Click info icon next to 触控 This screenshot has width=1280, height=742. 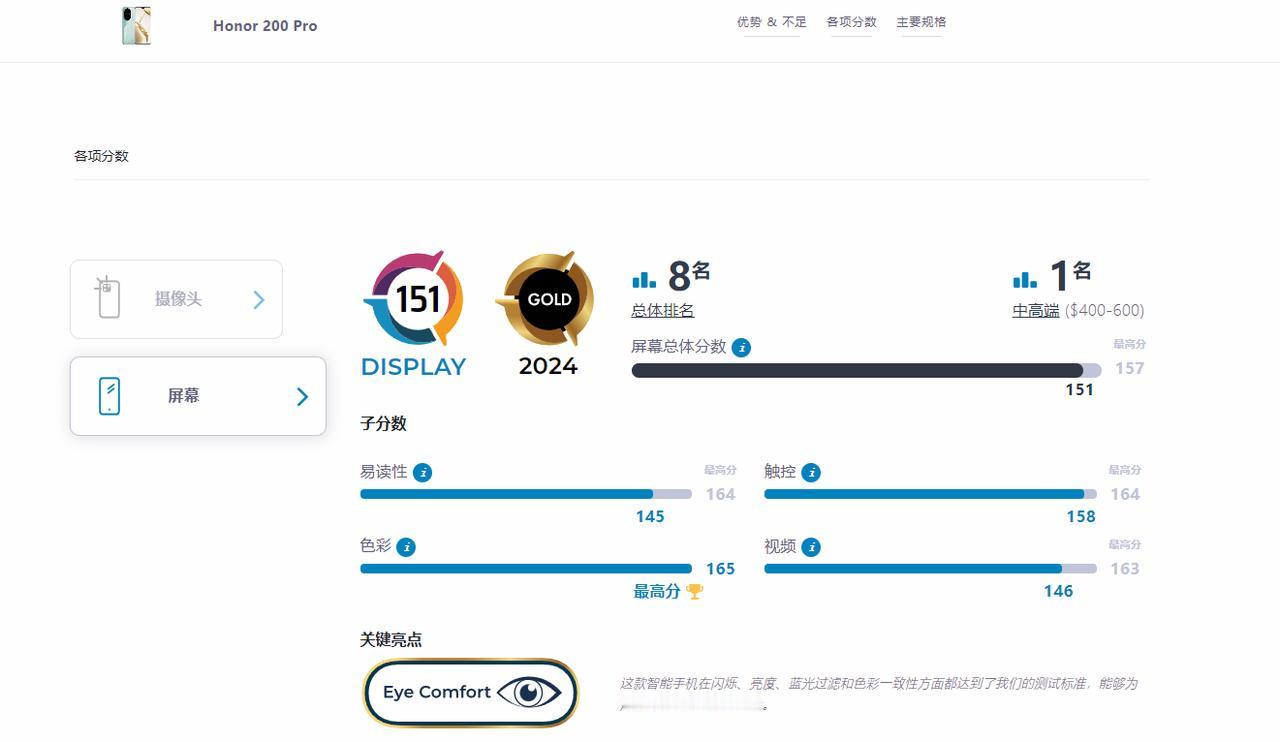[811, 472]
